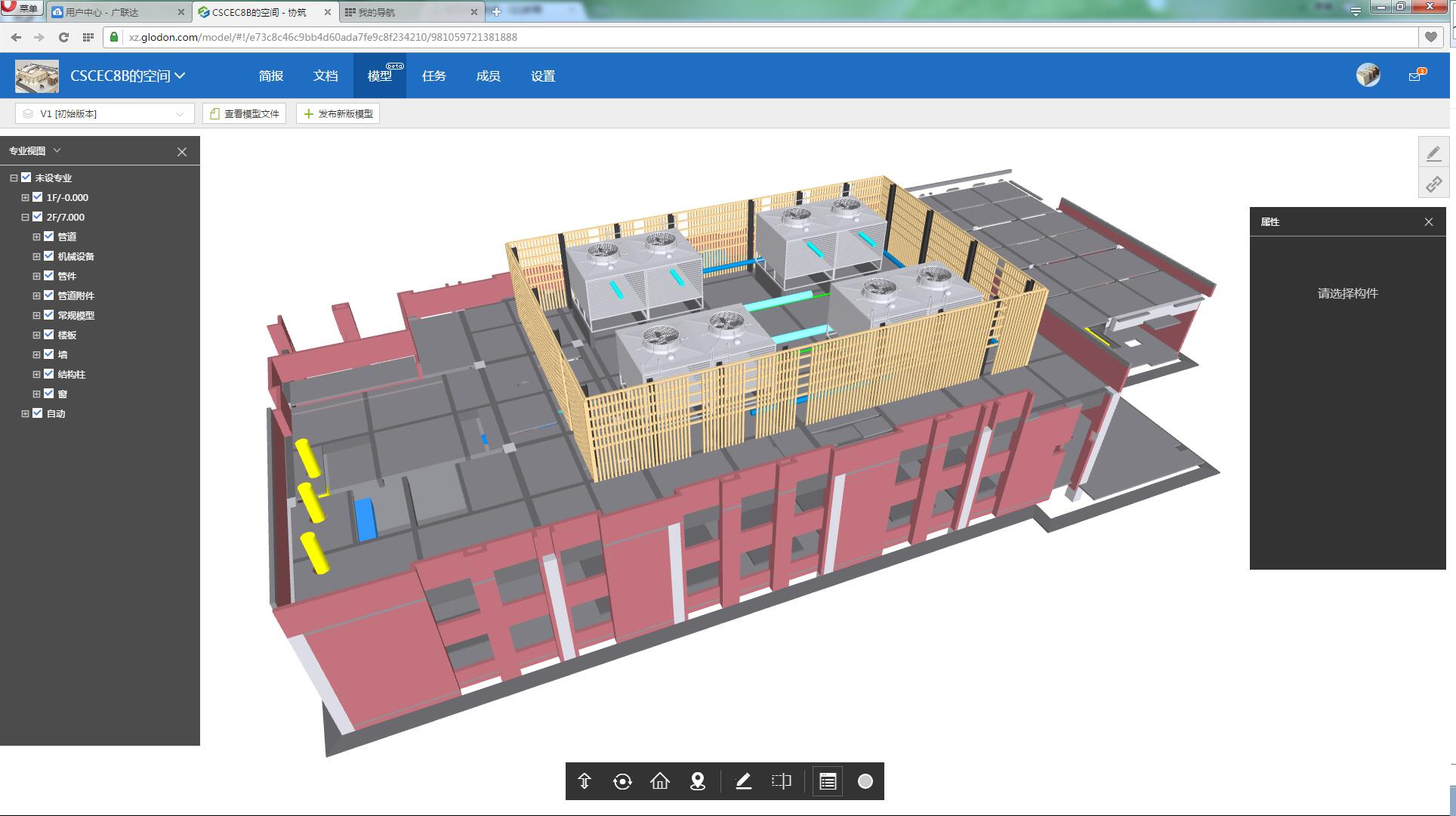
Task: Collapse the 2F/7.000 tree node
Action: 25,217
